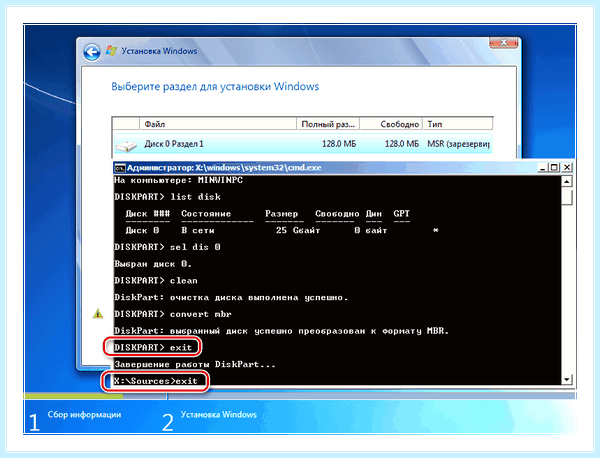Click the cmd scrollbar up arrow
This screenshot has height=458, width=600.
[567, 181]
